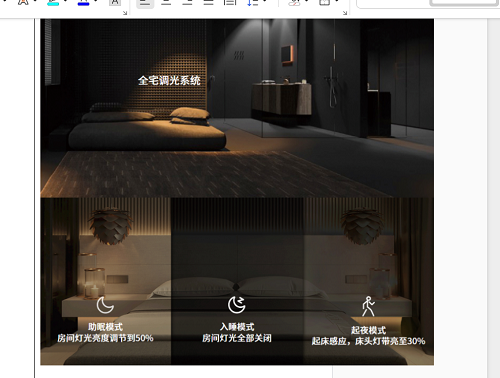Select the borders icon

[x=324, y=3]
